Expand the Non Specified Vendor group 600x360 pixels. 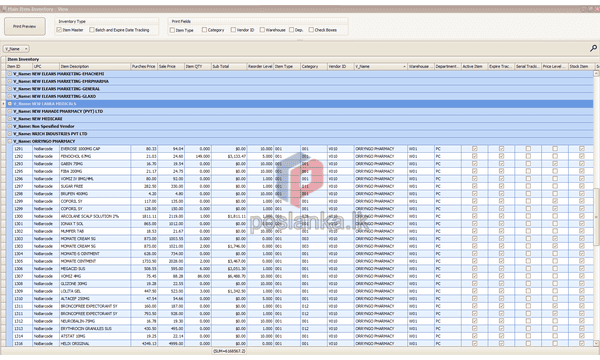(x=10, y=126)
